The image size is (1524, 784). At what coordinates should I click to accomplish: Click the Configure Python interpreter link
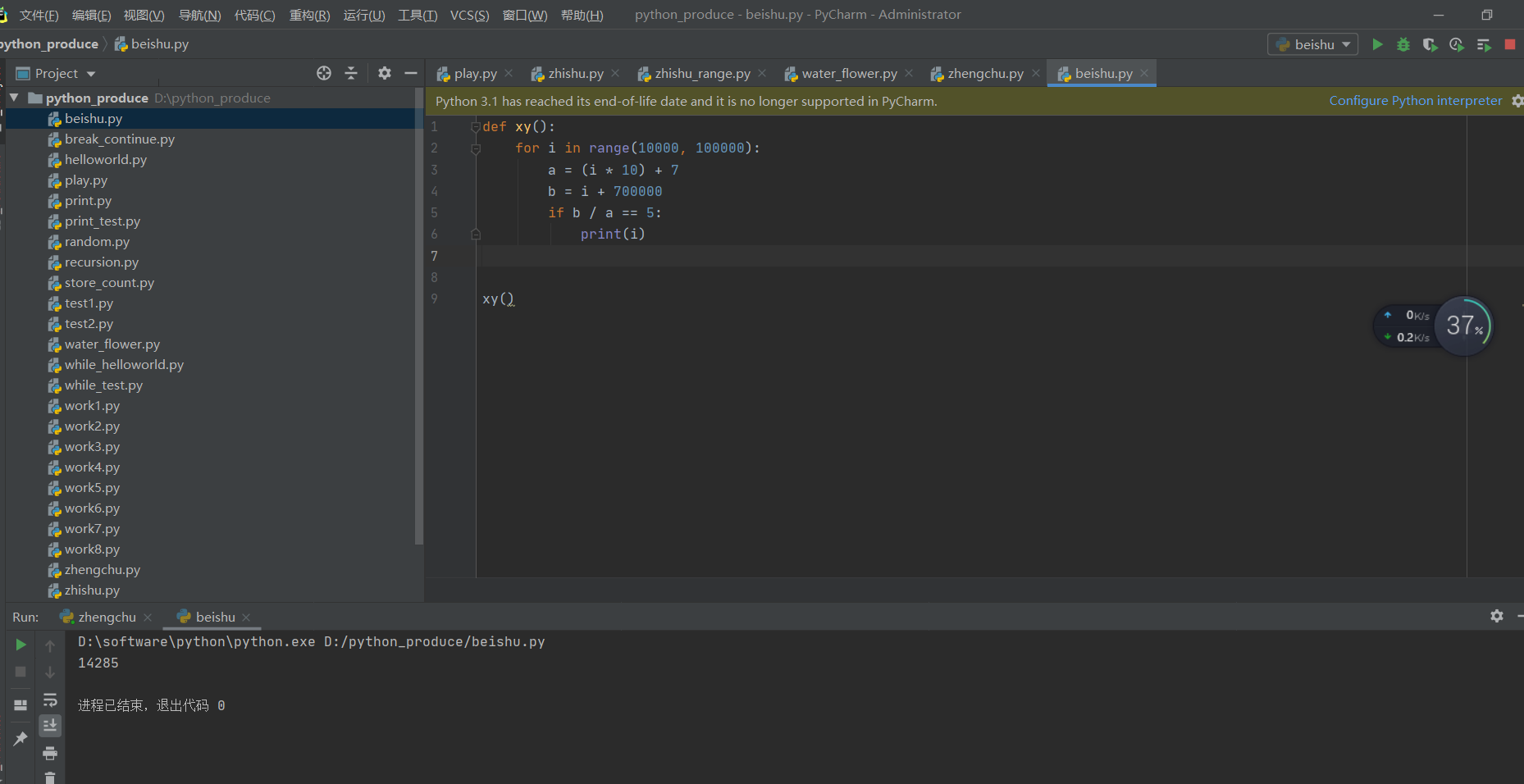point(1416,101)
